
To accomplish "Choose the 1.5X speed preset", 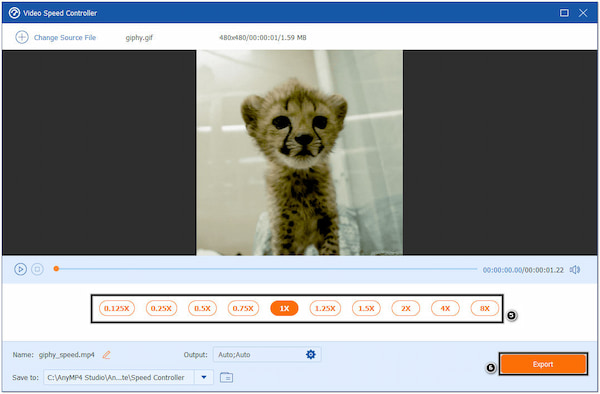I will (x=366, y=308).
